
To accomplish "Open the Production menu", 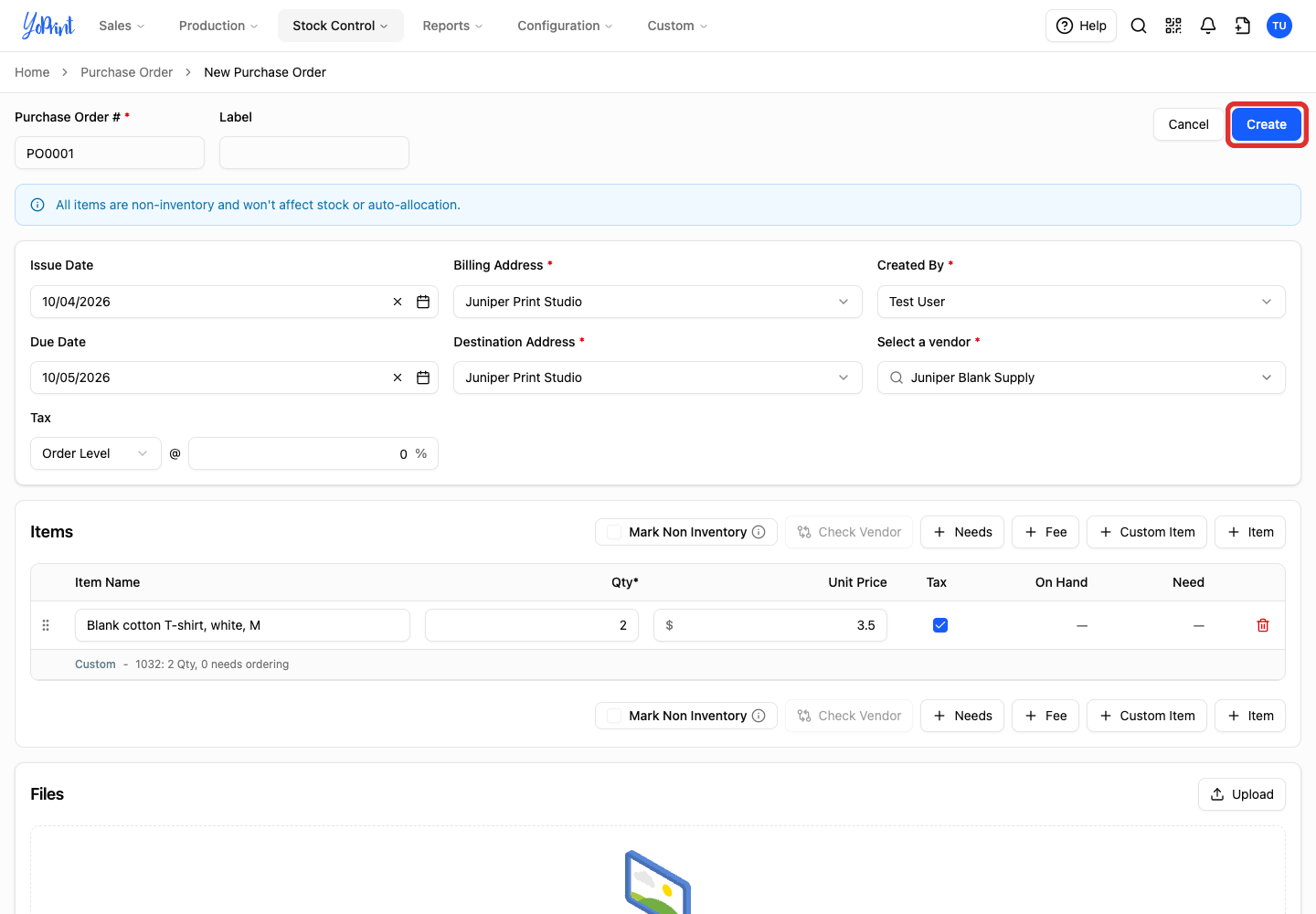I will click(x=218, y=26).
